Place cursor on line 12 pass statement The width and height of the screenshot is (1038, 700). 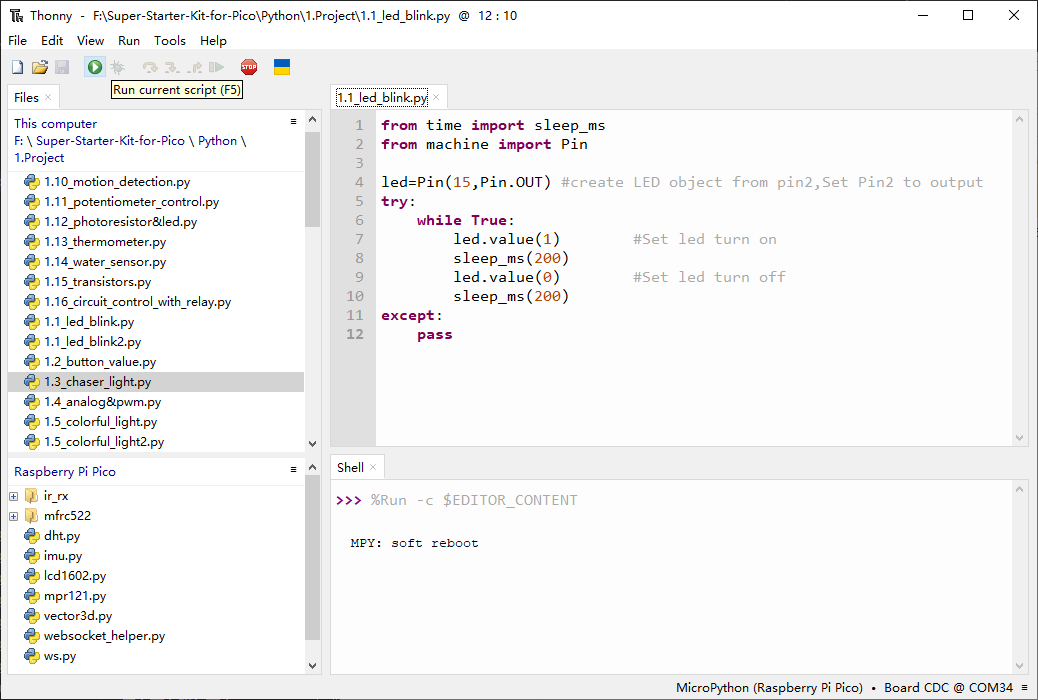coord(435,334)
